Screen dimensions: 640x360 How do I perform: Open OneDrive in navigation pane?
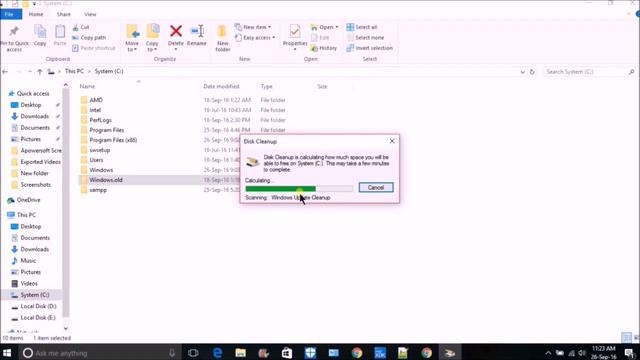click(x=29, y=200)
